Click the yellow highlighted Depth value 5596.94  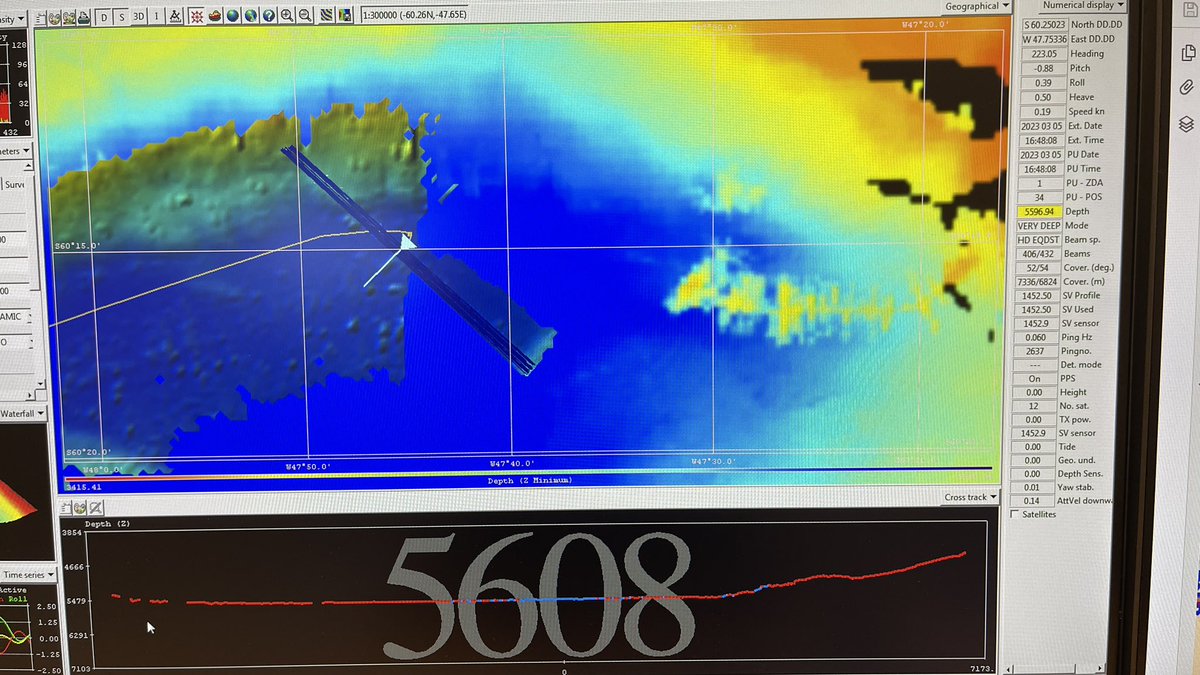coord(1038,211)
